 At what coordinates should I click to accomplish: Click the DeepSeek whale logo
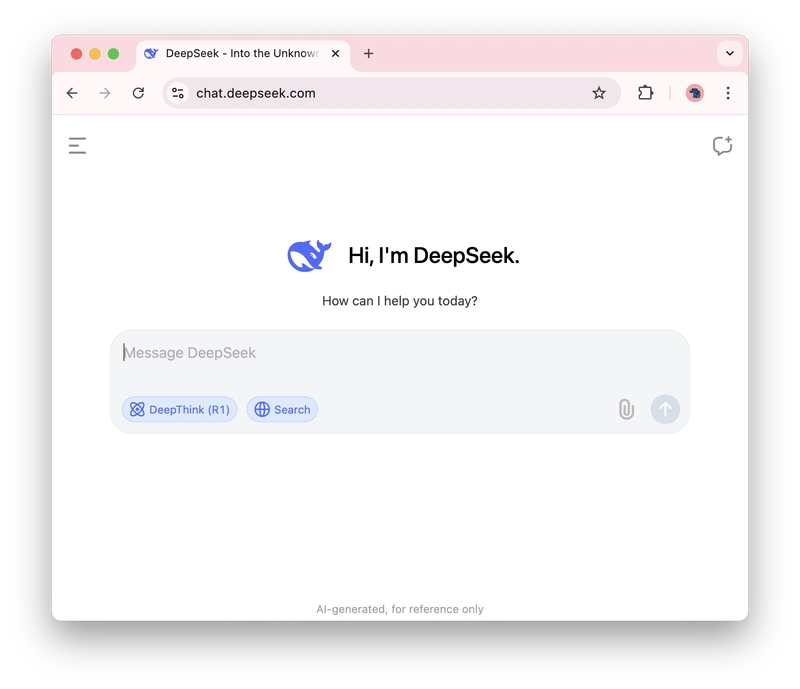309,256
